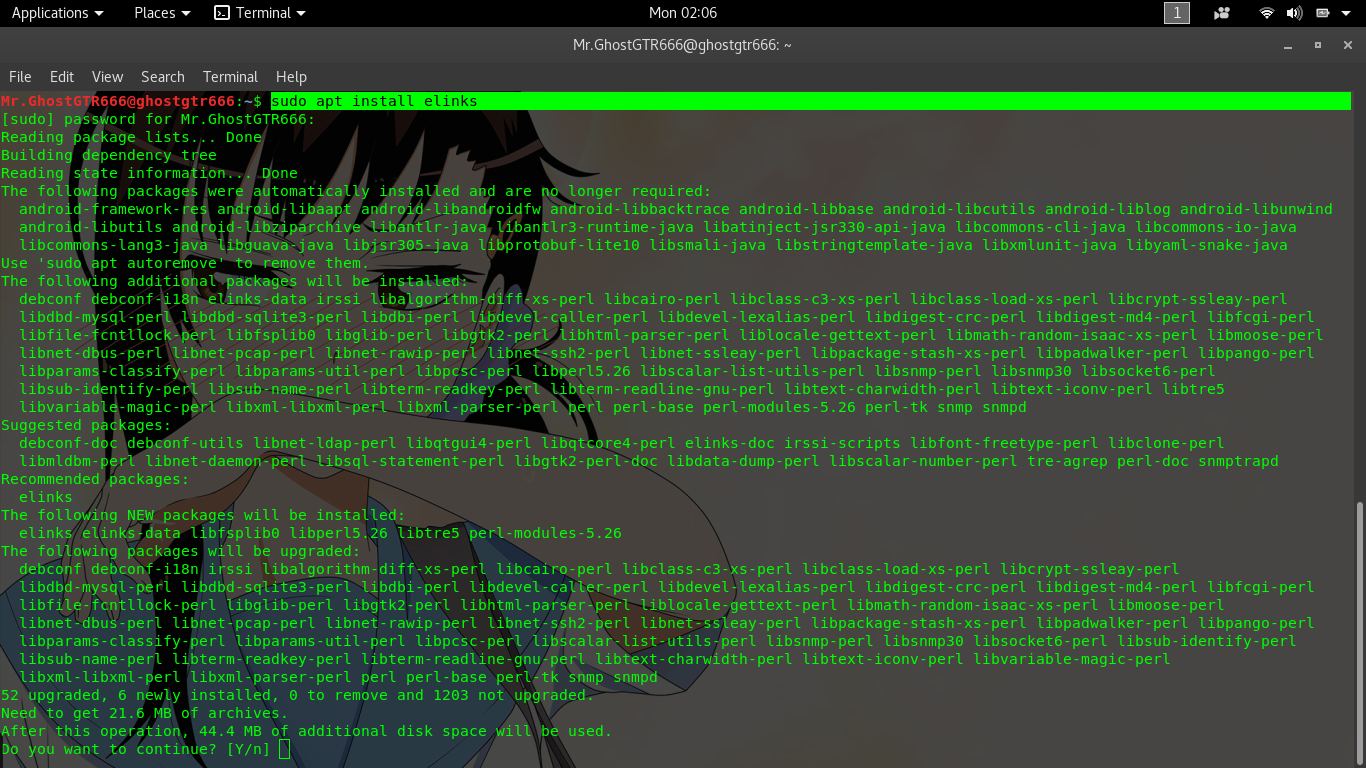Open the Search menu
Image resolution: width=1366 pixels, height=768 pixels.
(163, 77)
